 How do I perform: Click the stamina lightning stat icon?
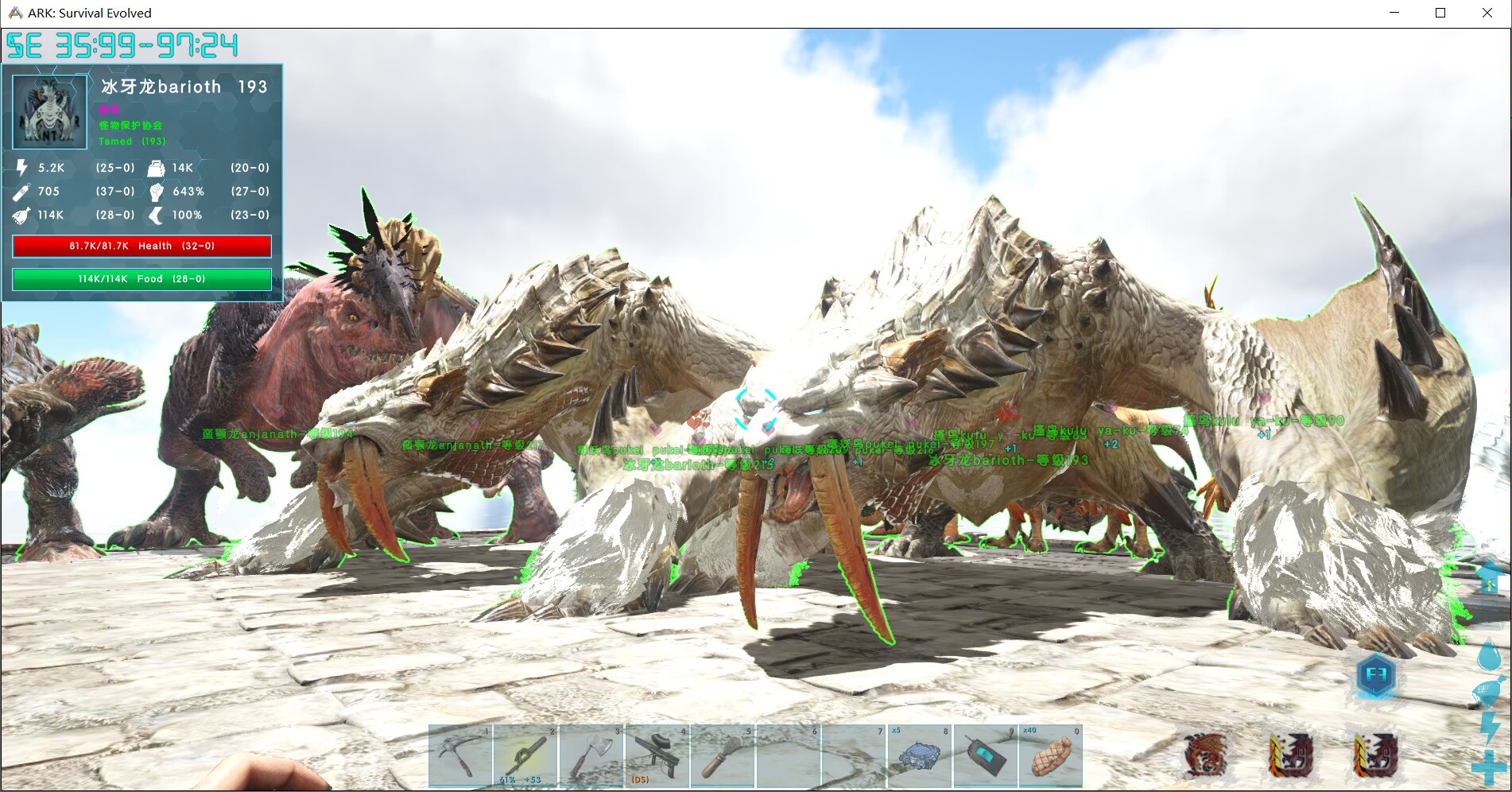[x=22, y=168]
